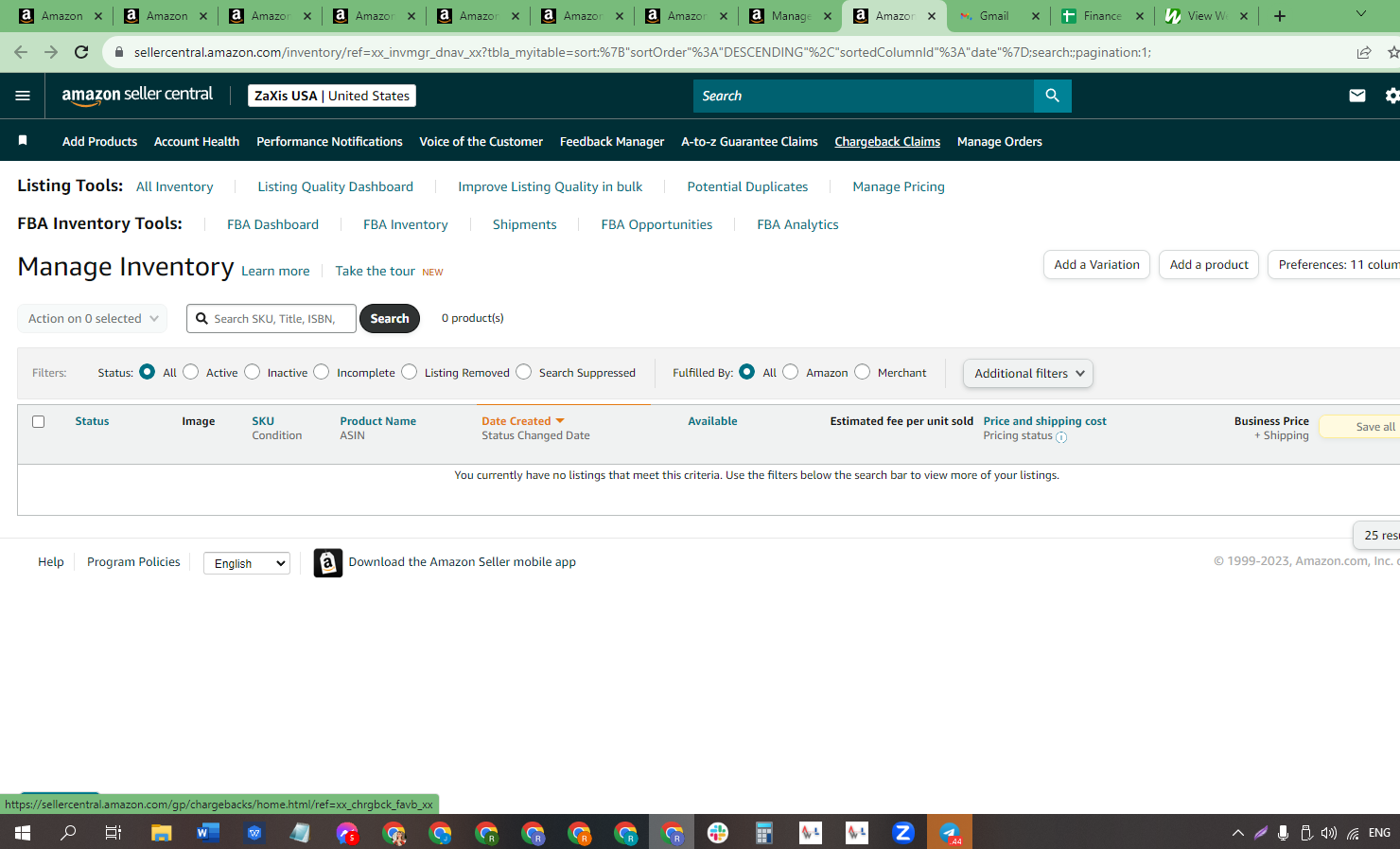This screenshot has height=849, width=1400.
Task: Select the 'Active' status radio button
Action: click(x=191, y=372)
